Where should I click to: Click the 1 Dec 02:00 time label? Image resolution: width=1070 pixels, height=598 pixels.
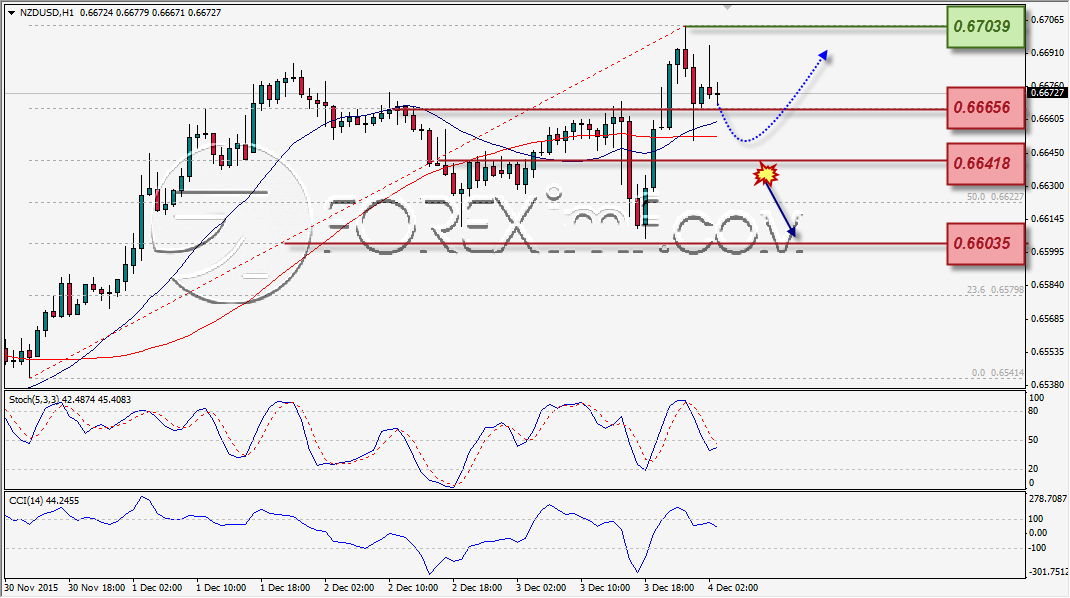(x=158, y=588)
